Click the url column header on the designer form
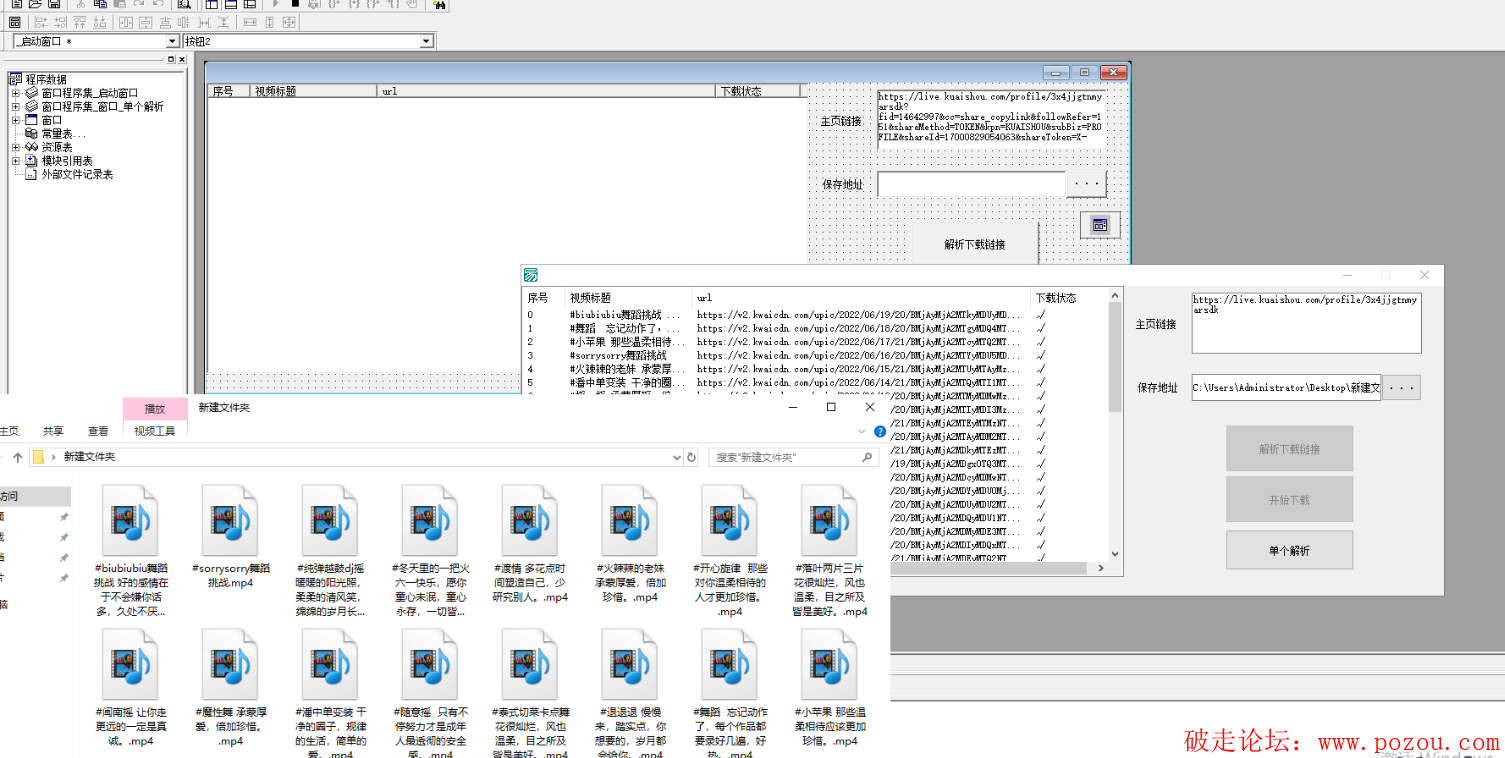1505x758 pixels. pyautogui.click(x=546, y=91)
